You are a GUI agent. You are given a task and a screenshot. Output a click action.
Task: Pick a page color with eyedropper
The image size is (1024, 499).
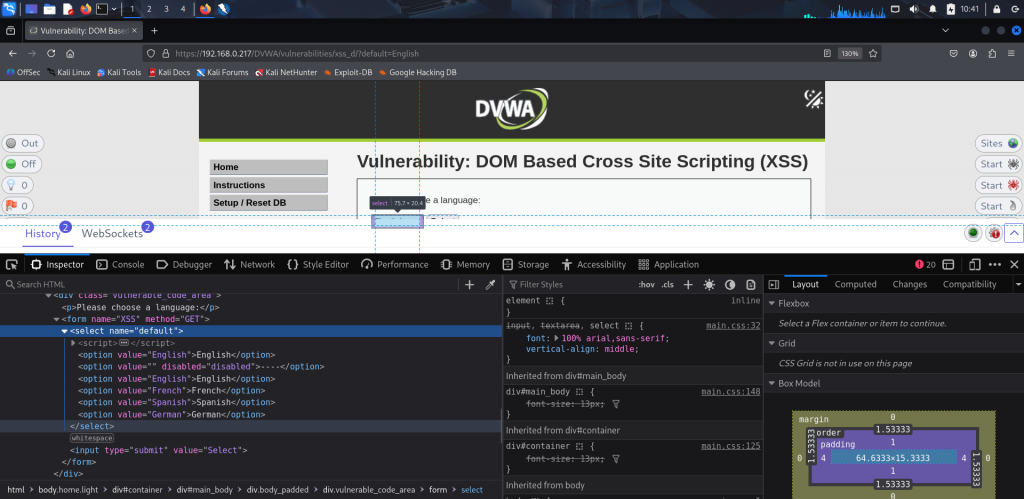(490, 284)
